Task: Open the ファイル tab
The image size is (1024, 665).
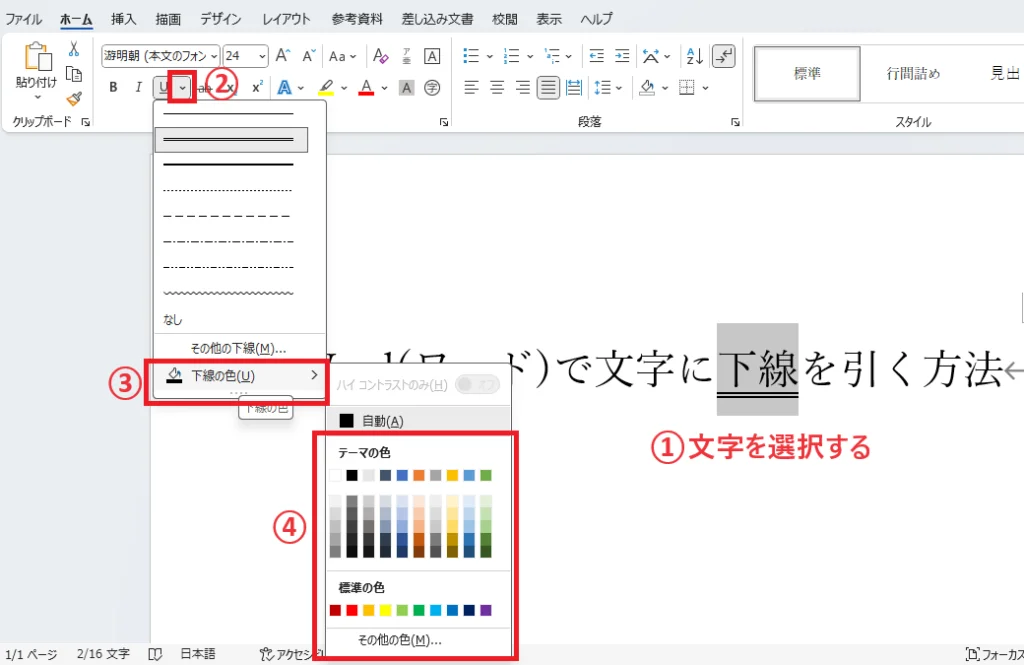Action: click(24, 19)
